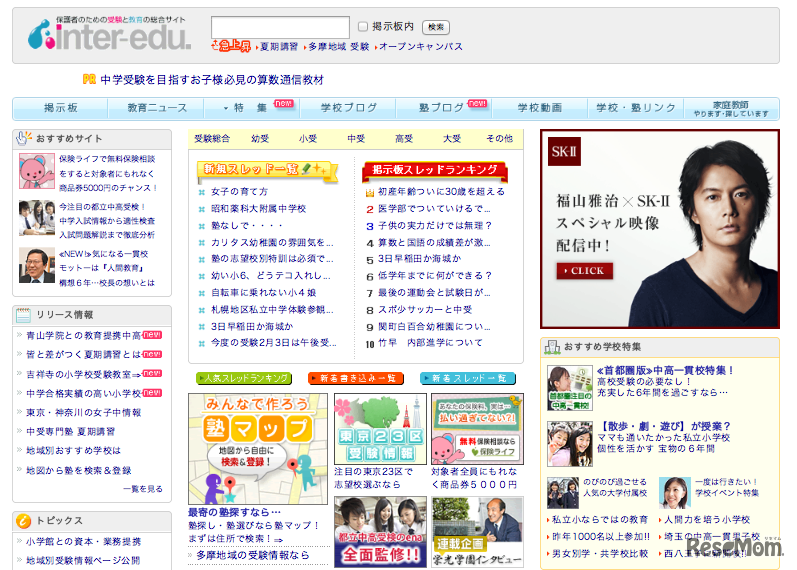Open 【散歩・劇・遊び】が授業？ feature
This screenshot has width=797, height=570.
coord(665,426)
